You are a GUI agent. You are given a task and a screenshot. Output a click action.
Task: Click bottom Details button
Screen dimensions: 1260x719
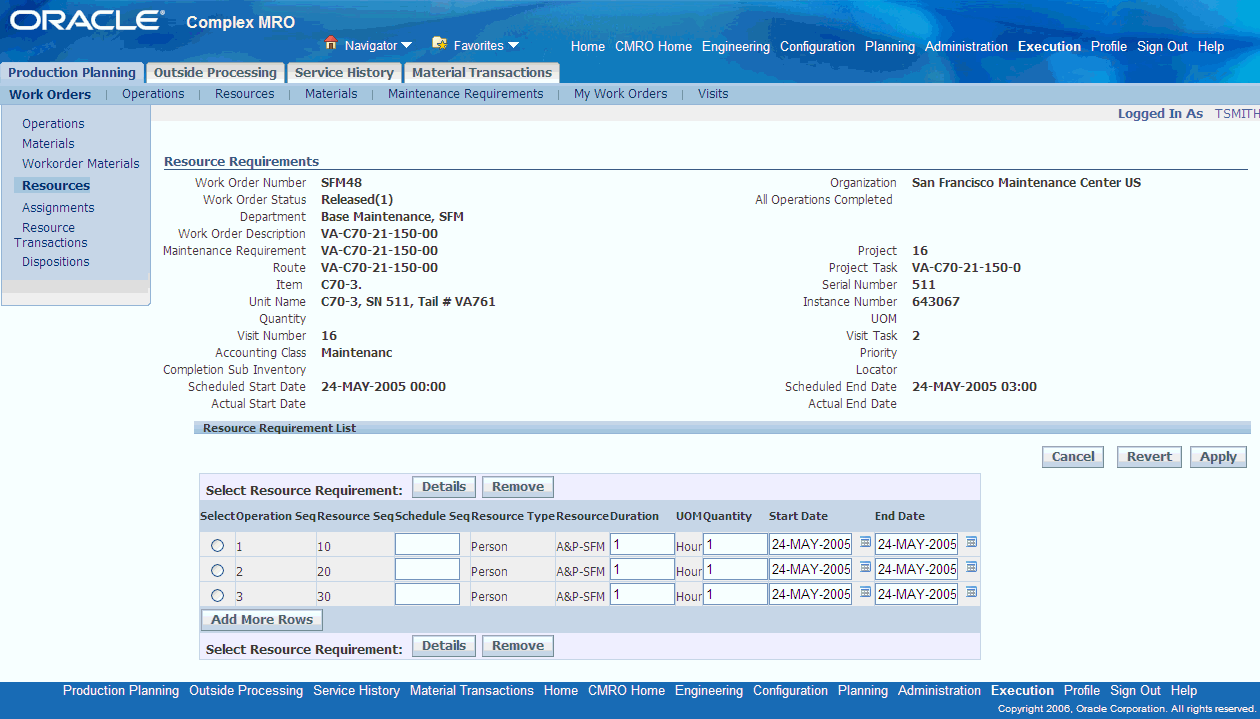pyautogui.click(x=444, y=646)
